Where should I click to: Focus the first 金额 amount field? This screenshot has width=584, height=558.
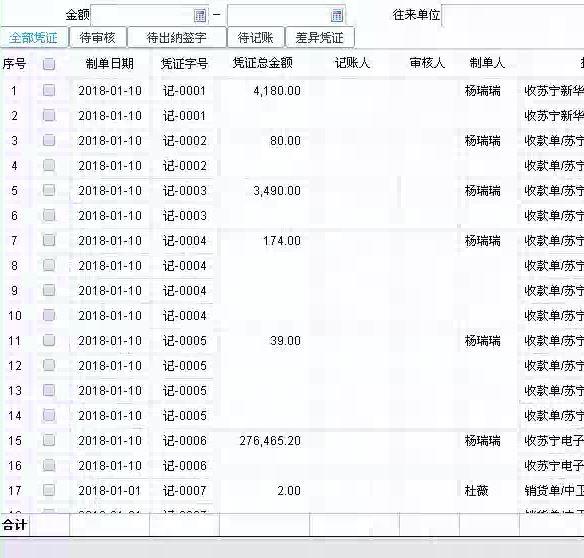pos(149,15)
